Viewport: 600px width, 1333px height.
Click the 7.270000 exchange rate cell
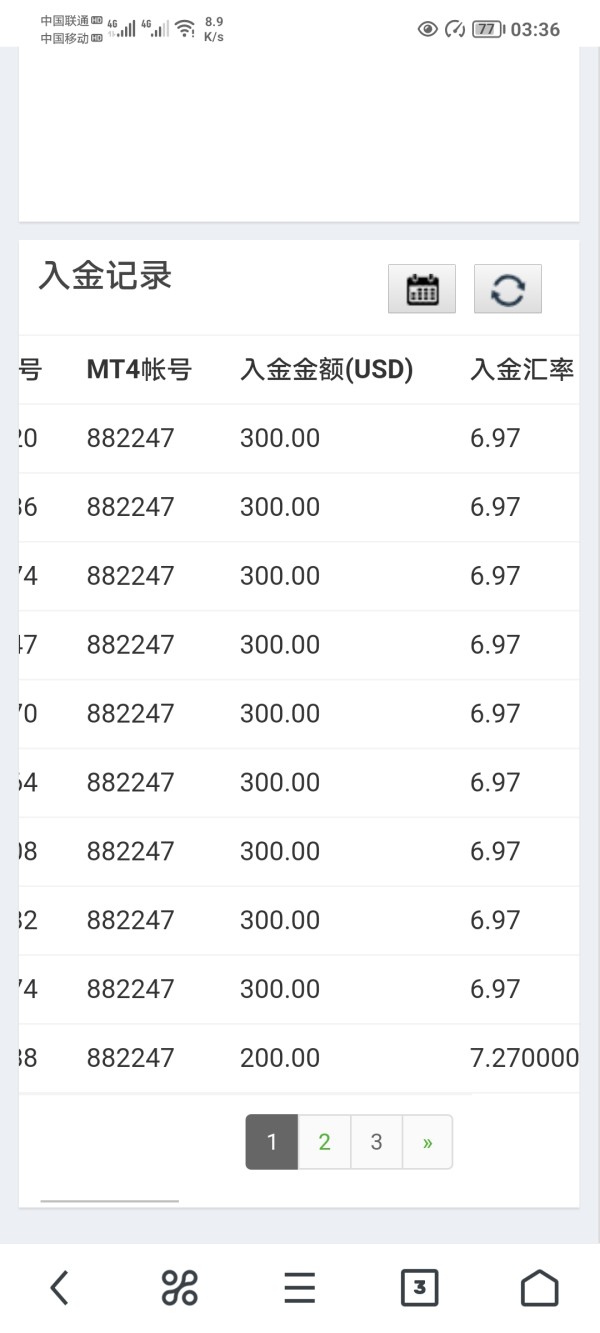tap(524, 1058)
